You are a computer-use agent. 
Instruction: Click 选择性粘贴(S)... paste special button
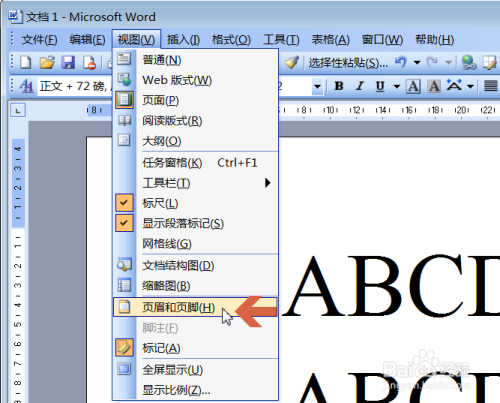[348, 63]
